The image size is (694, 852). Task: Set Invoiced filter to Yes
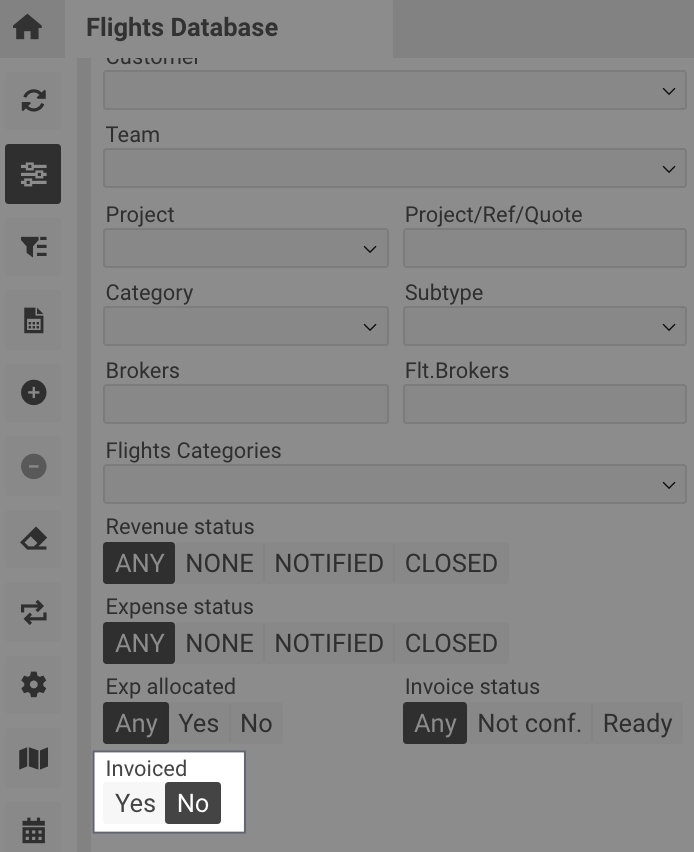click(x=135, y=803)
